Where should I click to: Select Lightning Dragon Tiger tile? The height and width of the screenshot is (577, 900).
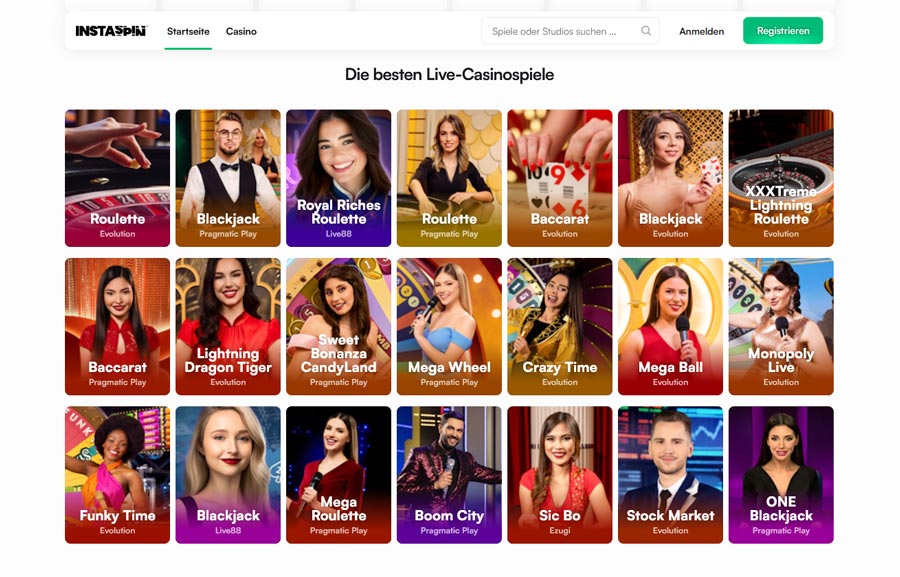(x=228, y=326)
